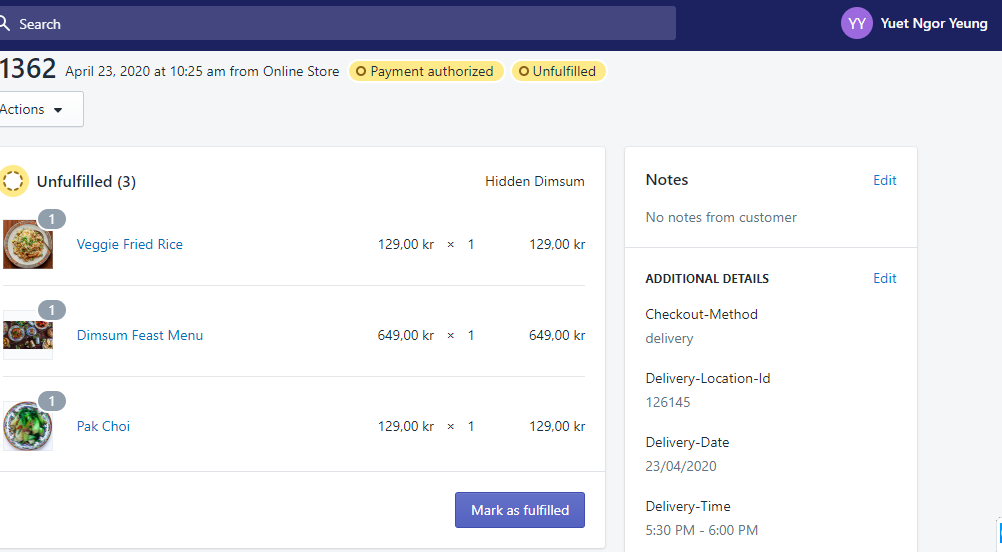The image size is (1002, 552).
Task: Edit the customer Notes
Action: (884, 180)
